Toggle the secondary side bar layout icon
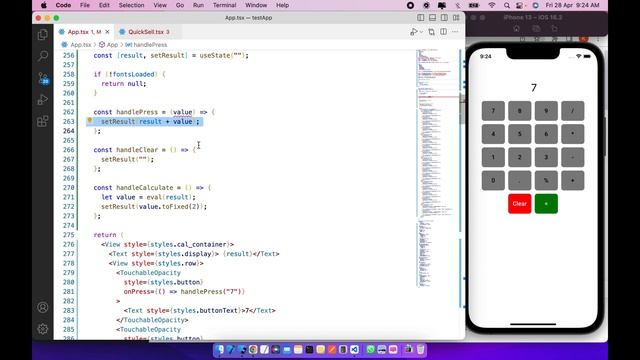Screen dimensions: 640x360 click(x=444, y=18)
